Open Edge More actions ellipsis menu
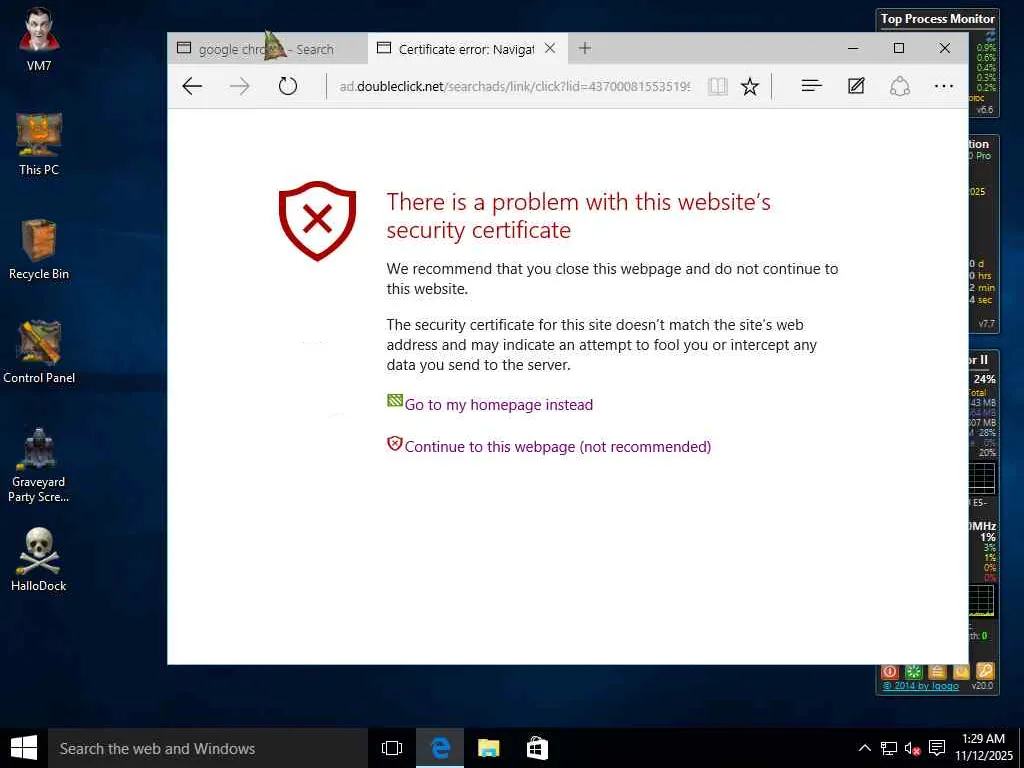 [x=944, y=86]
